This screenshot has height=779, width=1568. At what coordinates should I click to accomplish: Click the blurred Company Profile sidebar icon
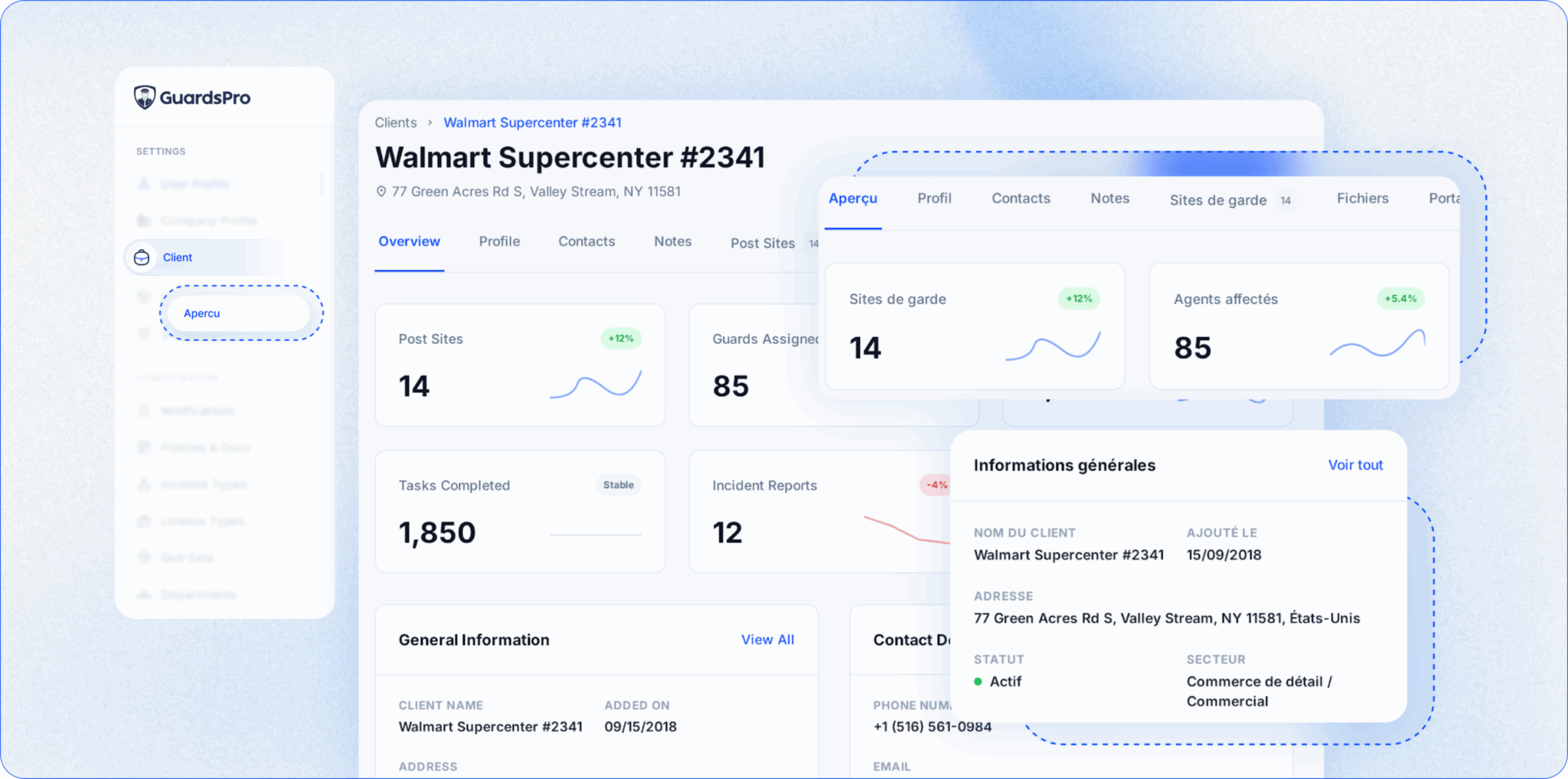(144, 221)
